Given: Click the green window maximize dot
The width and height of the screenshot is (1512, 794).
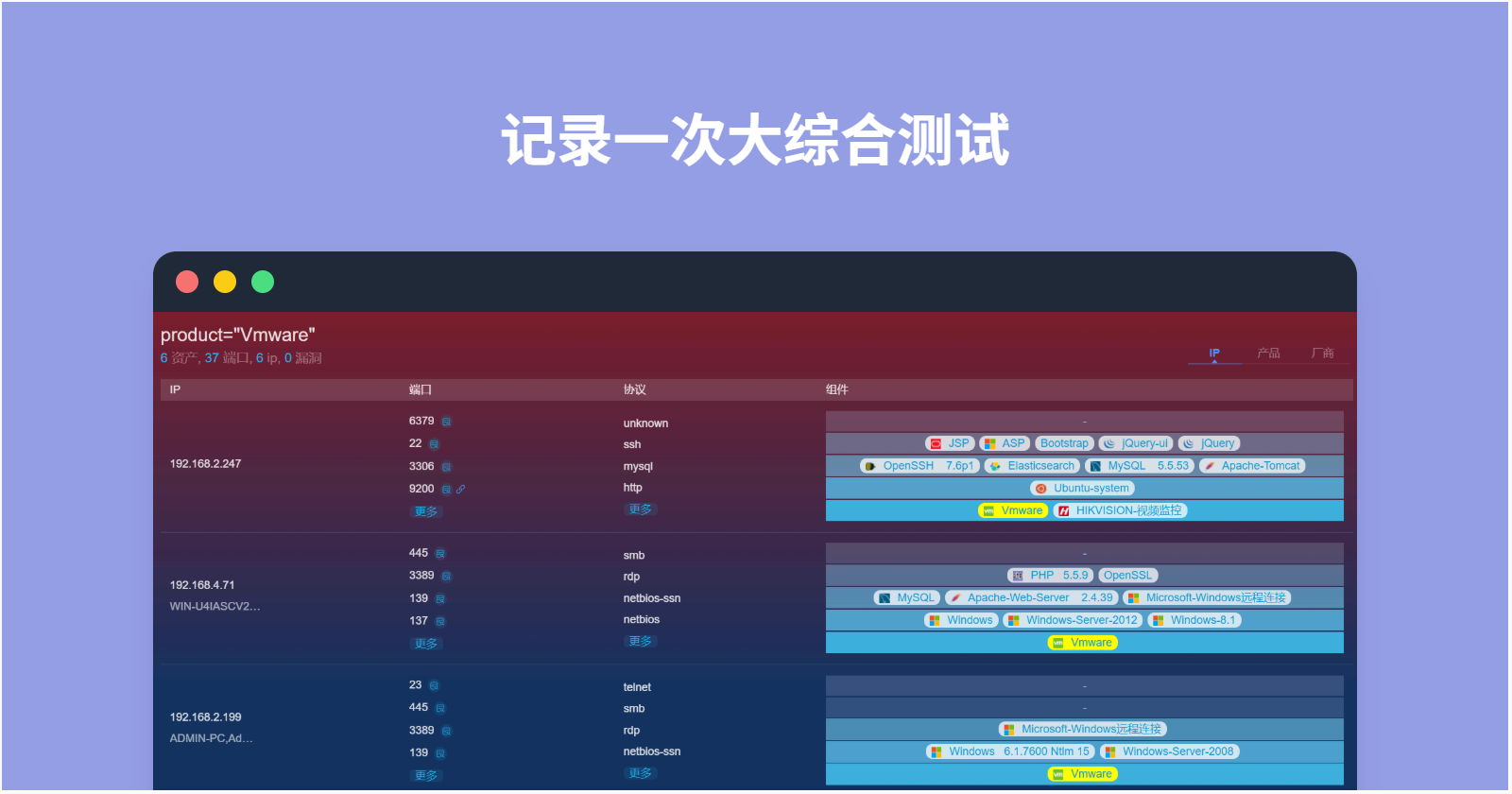Looking at the screenshot, I should (x=263, y=282).
